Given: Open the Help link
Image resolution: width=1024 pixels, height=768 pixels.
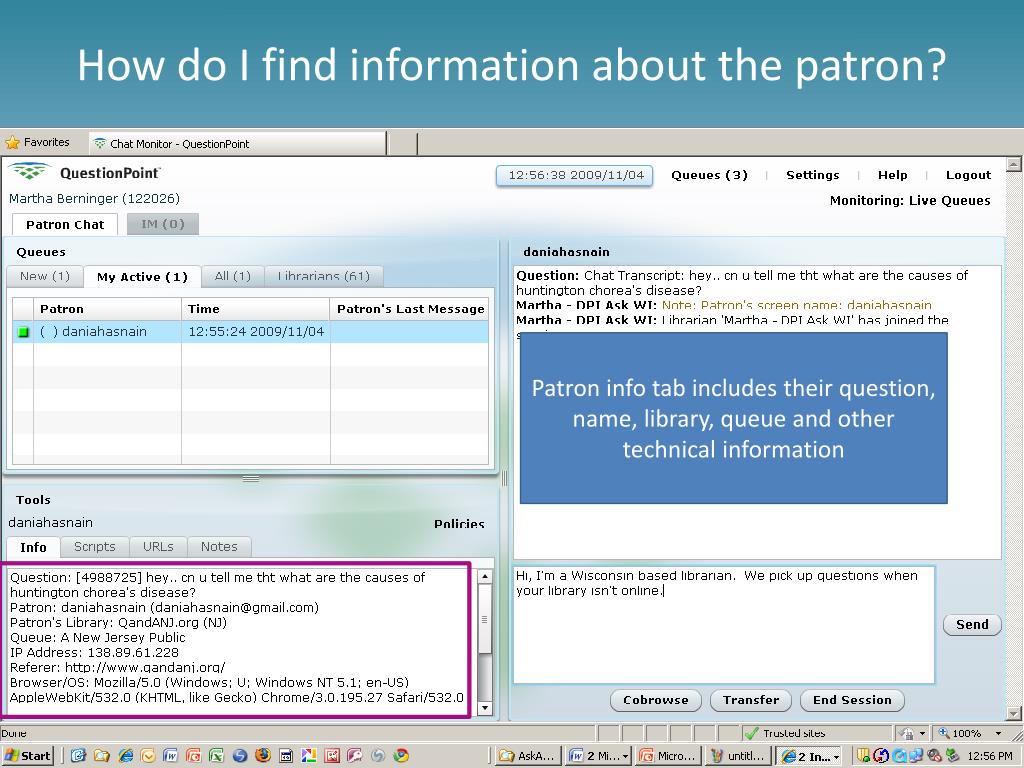Looking at the screenshot, I should click(x=893, y=175).
